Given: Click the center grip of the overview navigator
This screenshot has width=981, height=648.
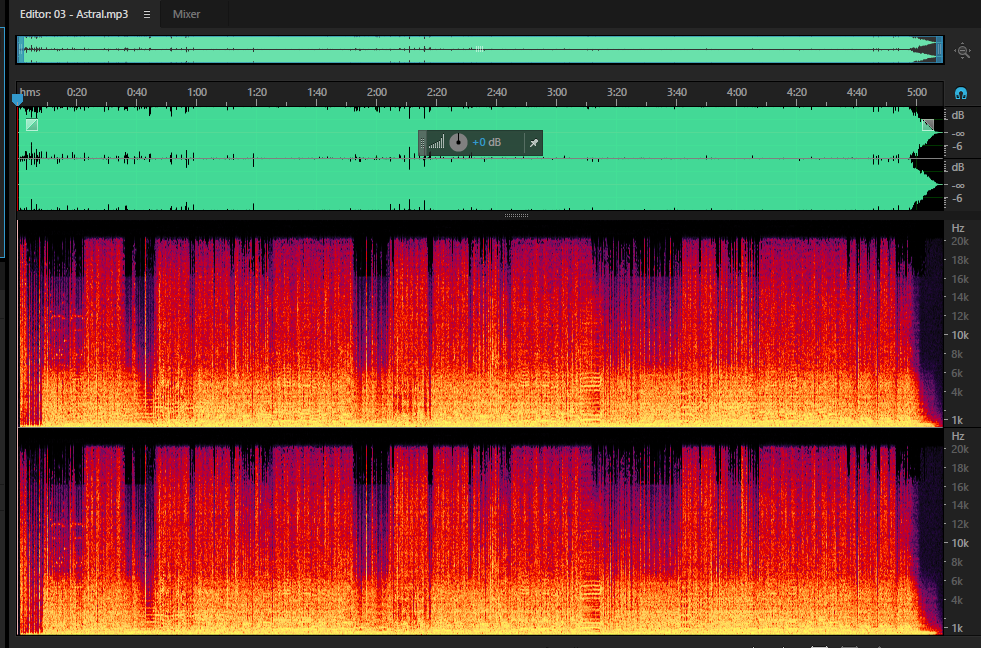Looking at the screenshot, I should coord(479,48).
